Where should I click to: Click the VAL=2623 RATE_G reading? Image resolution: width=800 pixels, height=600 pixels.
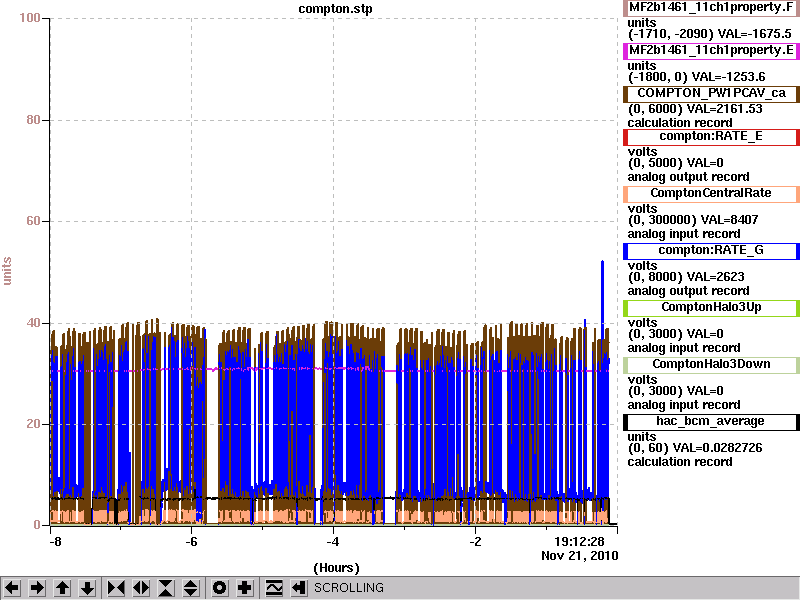716,277
